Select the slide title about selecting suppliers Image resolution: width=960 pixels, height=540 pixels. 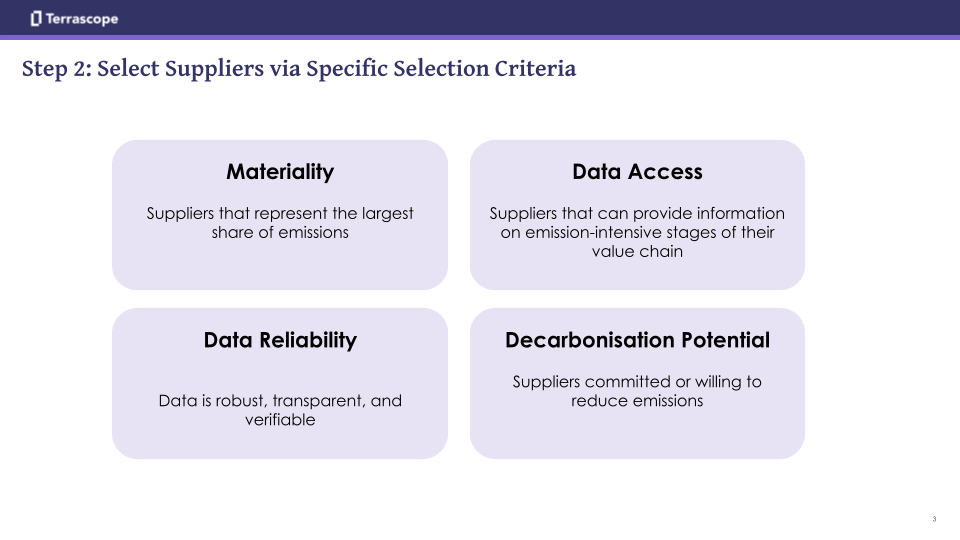(x=299, y=69)
